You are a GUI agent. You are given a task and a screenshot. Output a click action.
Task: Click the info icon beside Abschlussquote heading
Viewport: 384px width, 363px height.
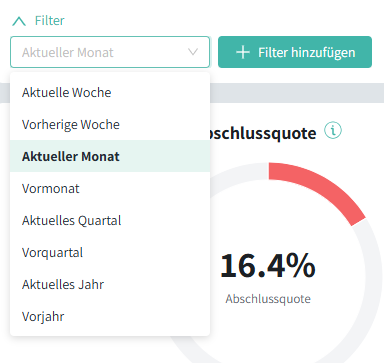tap(333, 131)
